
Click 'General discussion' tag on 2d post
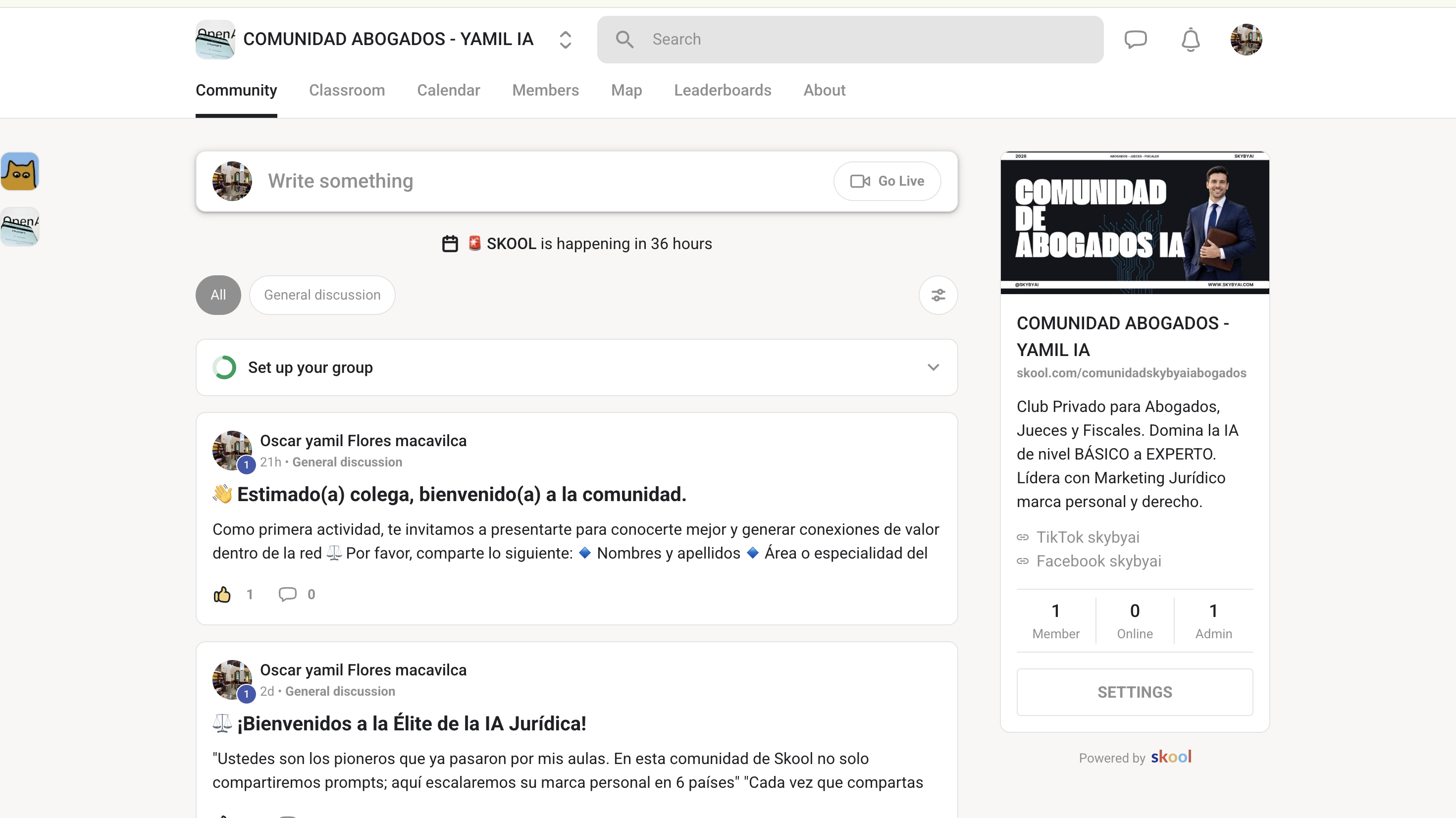340,691
